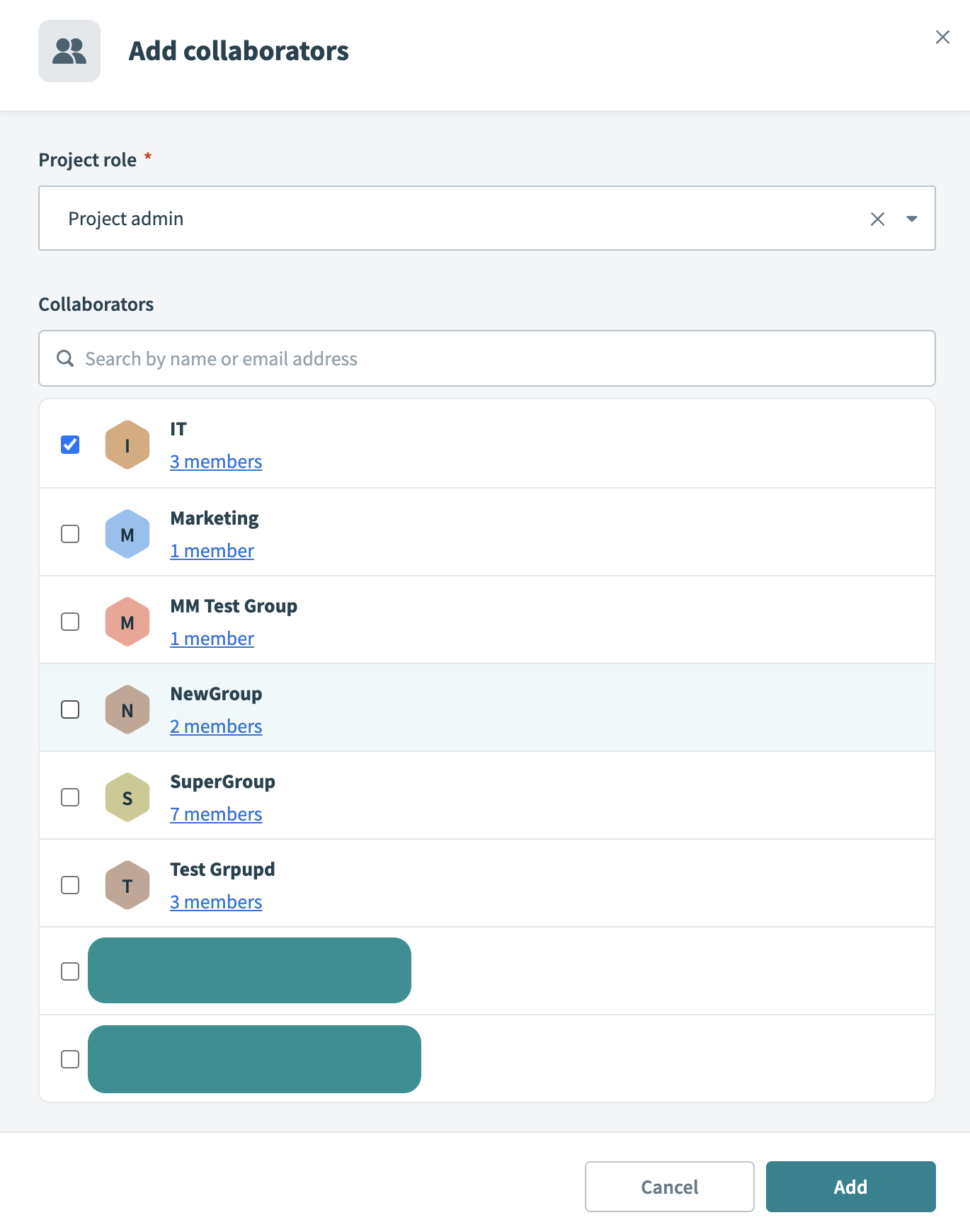
Task: Show NewGroup's 2 members
Action: (x=216, y=726)
